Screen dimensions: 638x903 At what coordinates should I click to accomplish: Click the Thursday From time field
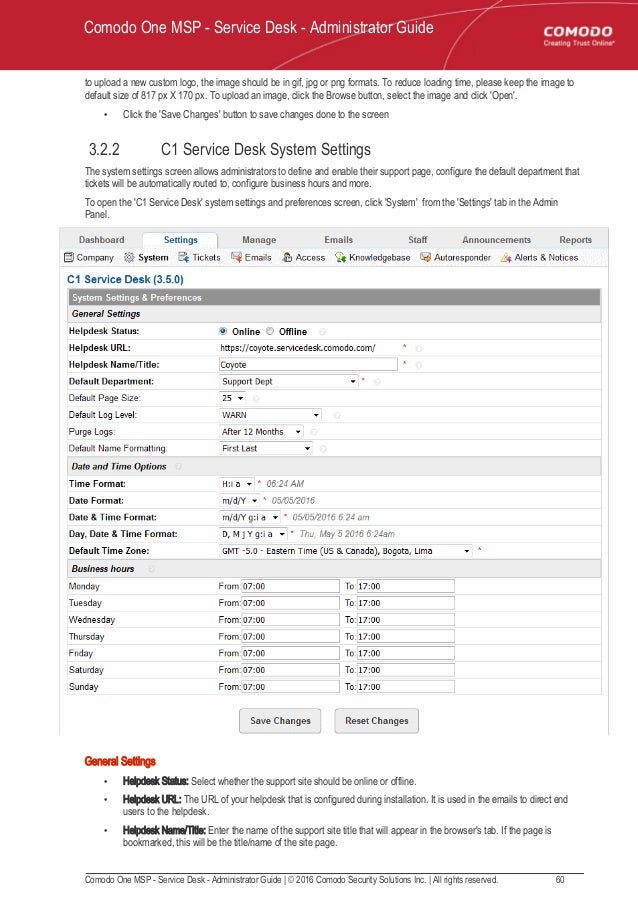290,636
